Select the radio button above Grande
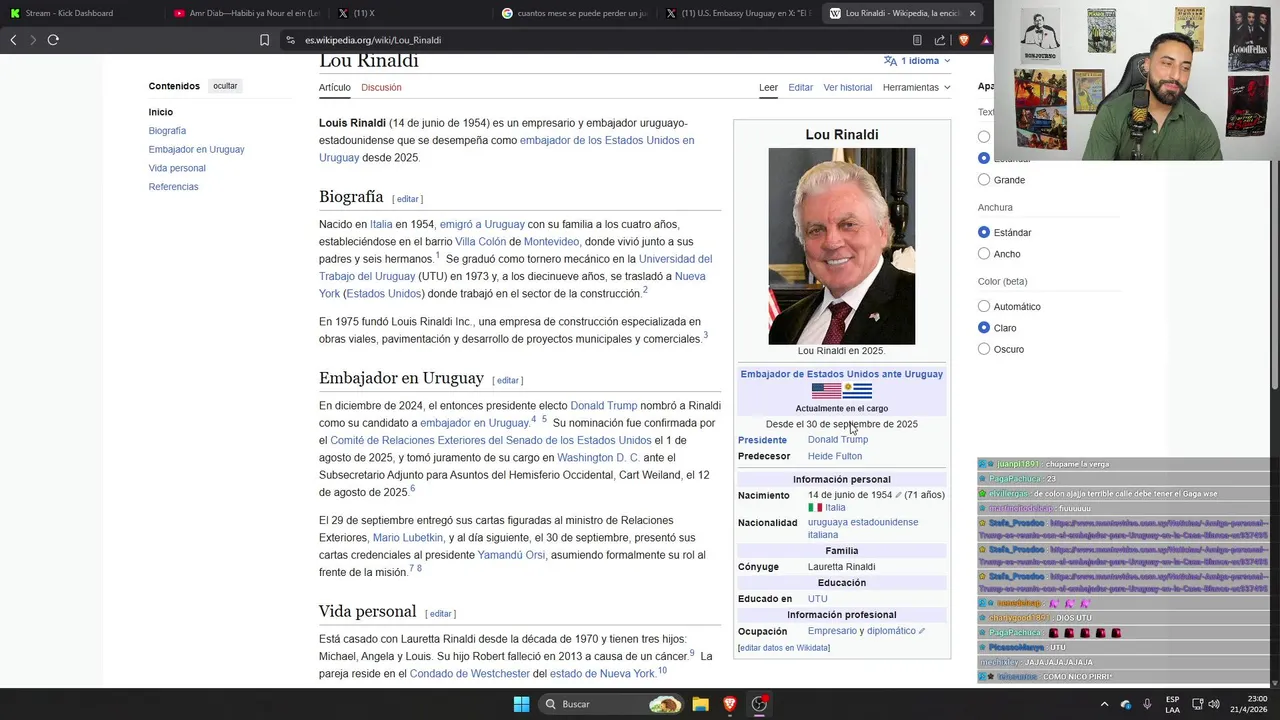The width and height of the screenshot is (1280, 720). (984, 158)
